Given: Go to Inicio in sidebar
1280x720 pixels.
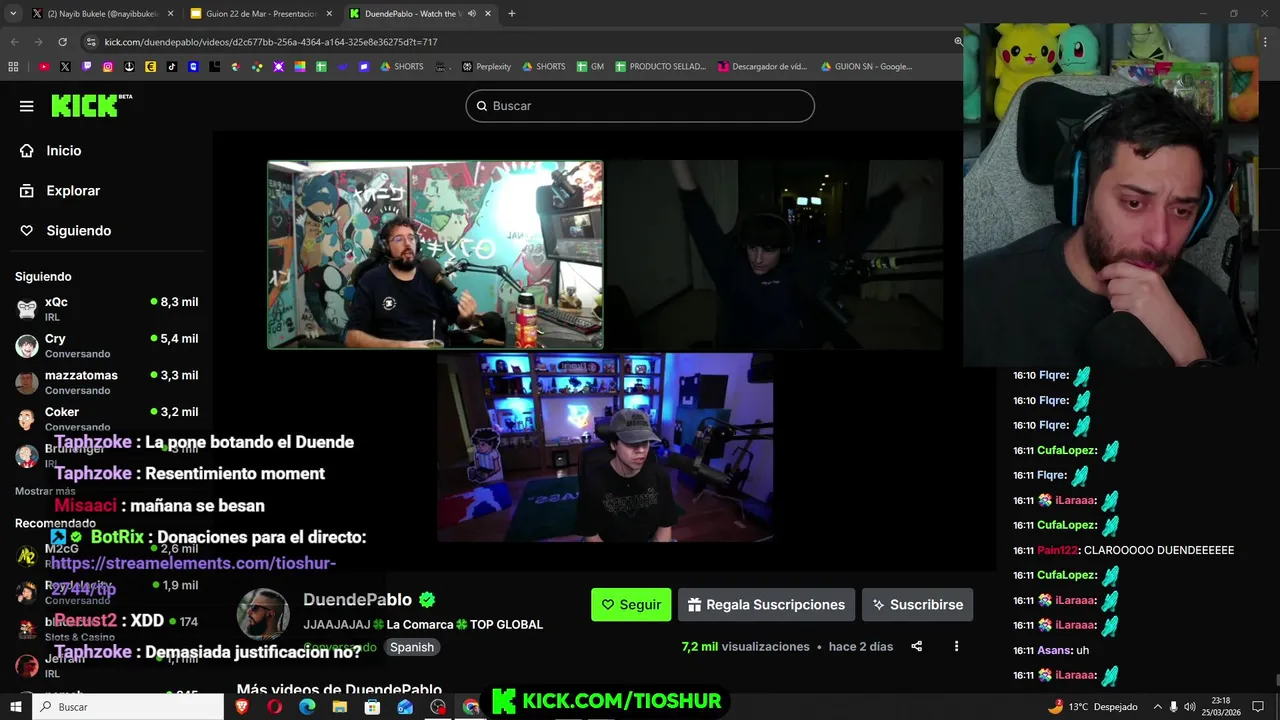Looking at the screenshot, I should click(x=63, y=150).
